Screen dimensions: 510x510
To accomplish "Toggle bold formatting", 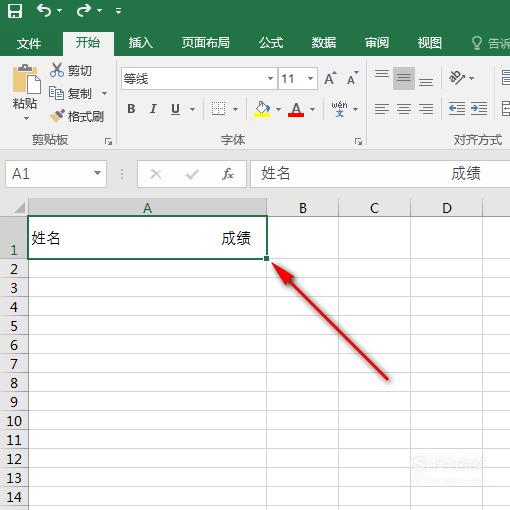I will pyautogui.click(x=131, y=109).
